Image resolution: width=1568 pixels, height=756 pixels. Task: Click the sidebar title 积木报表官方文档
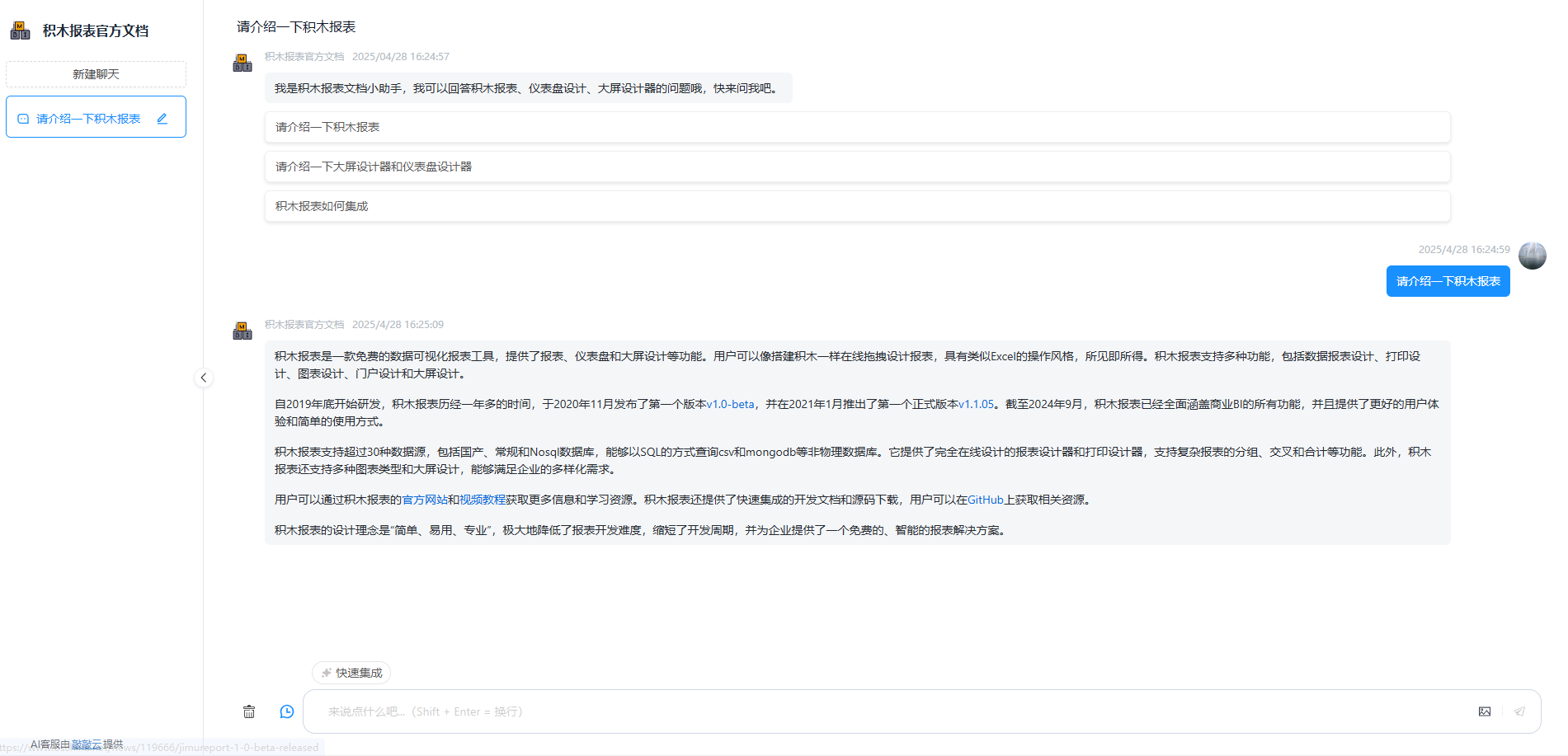point(96,31)
